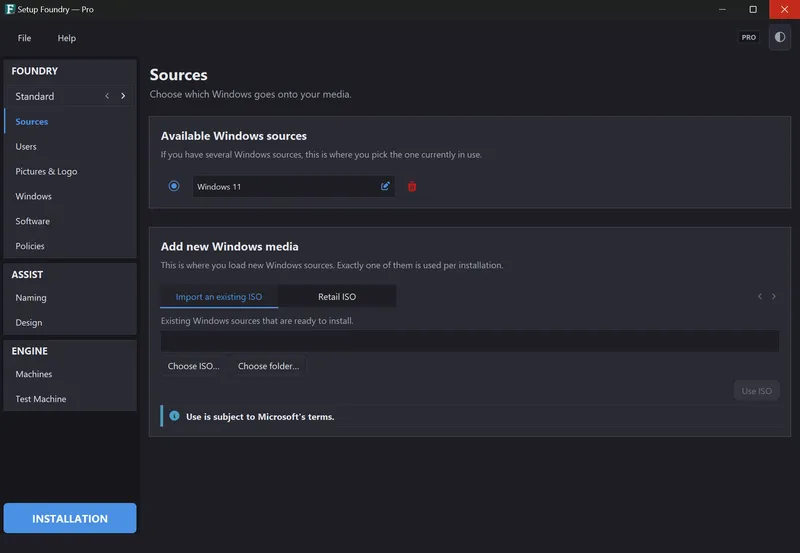Click the INSTALLATION button
Screen dimensions: 800x553
[70, 518]
